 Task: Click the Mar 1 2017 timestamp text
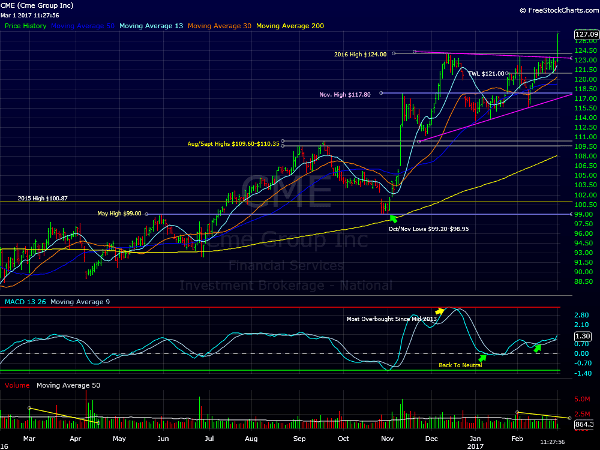pos(30,16)
